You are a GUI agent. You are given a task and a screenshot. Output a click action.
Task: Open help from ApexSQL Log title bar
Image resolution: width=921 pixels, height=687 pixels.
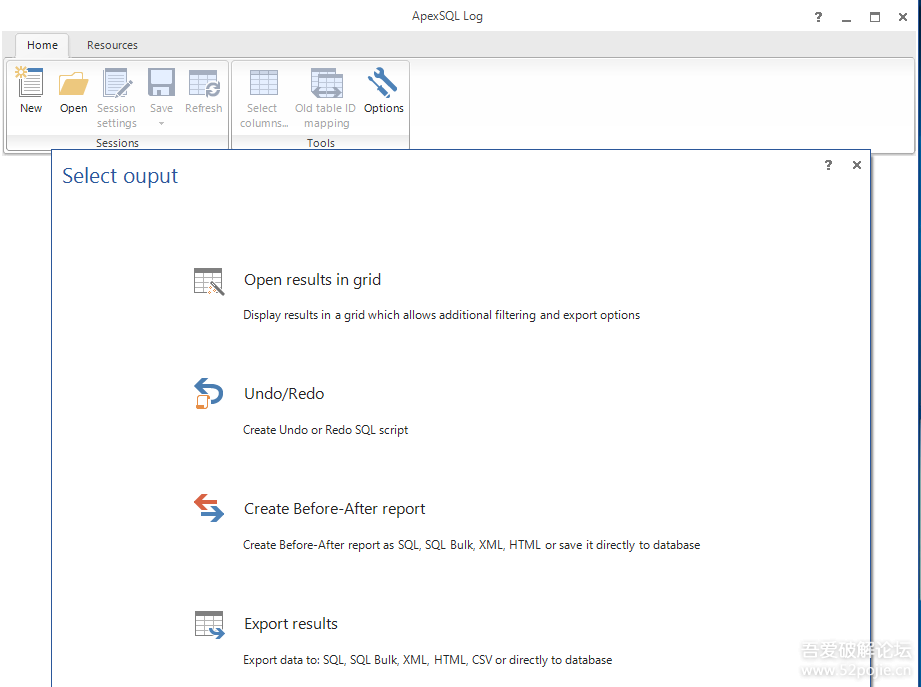coord(818,17)
